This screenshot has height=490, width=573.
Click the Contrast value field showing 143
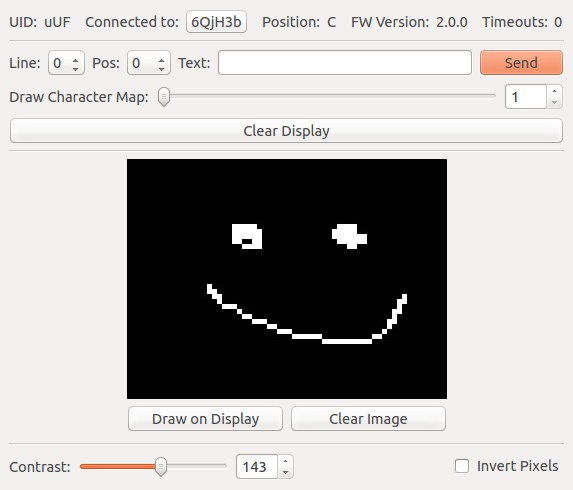[x=257, y=467]
